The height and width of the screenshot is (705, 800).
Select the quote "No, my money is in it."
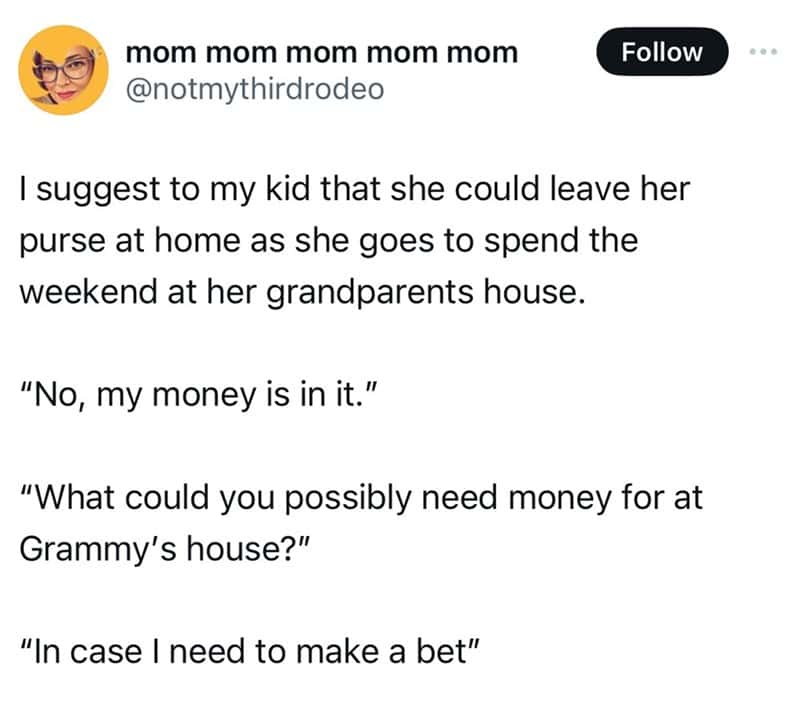tap(198, 396)
